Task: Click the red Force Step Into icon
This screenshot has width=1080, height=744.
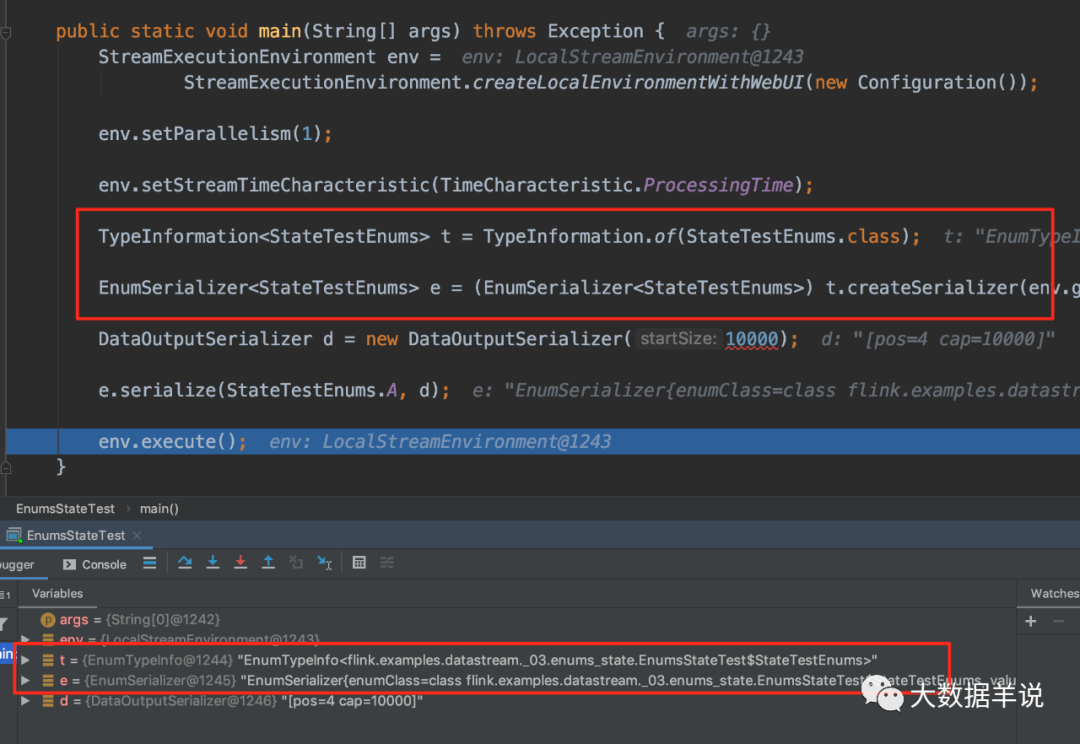Action: 240,563
